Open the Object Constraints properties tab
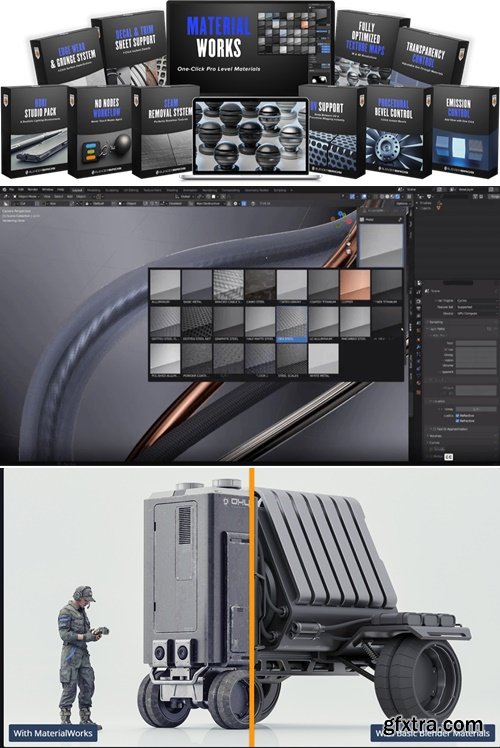 tap(418, 368)
